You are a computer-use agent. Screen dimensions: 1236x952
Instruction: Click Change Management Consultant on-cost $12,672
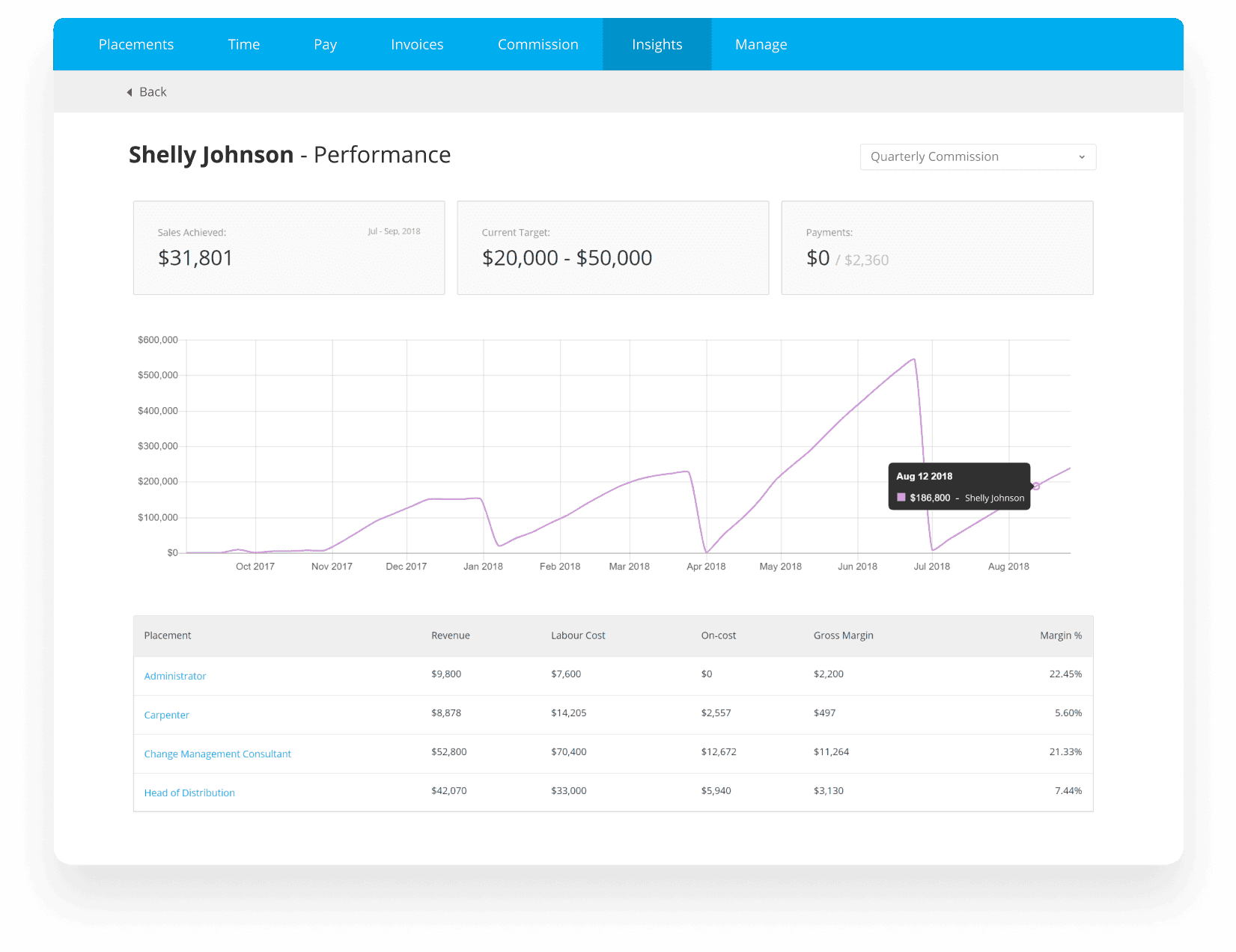click(719, 752)
